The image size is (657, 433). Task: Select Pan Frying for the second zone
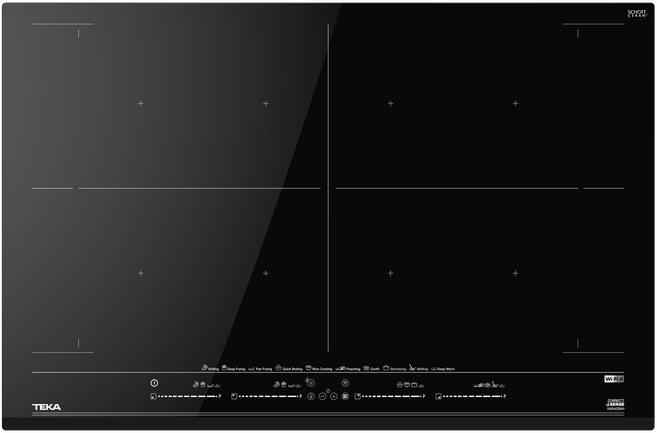(x=291, y=386)
